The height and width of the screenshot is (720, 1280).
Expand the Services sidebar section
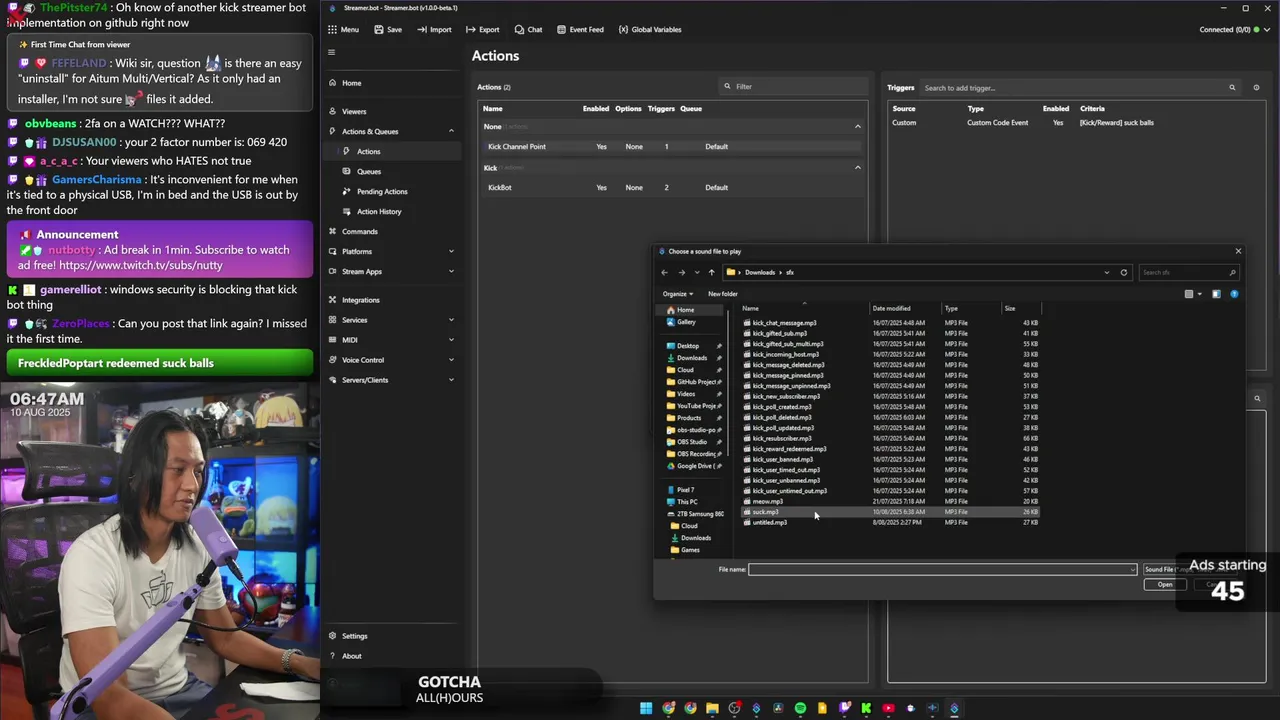[x=392, y=320]
